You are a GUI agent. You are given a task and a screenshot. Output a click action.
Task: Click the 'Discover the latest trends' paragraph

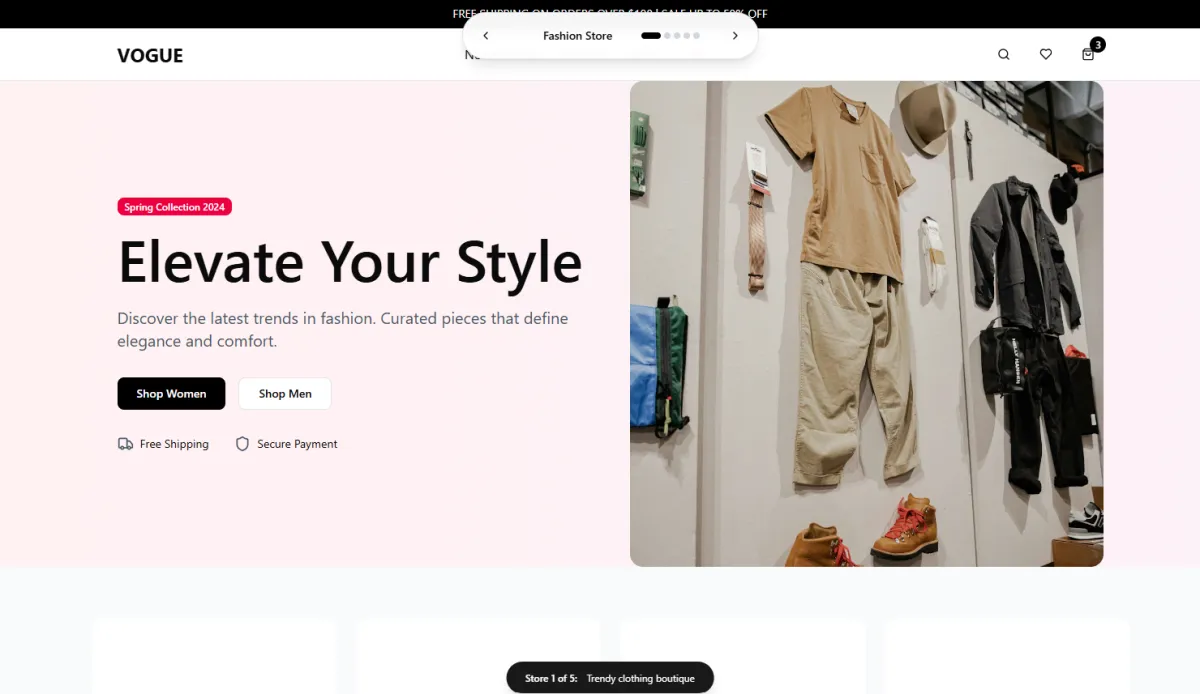[343, 330]
